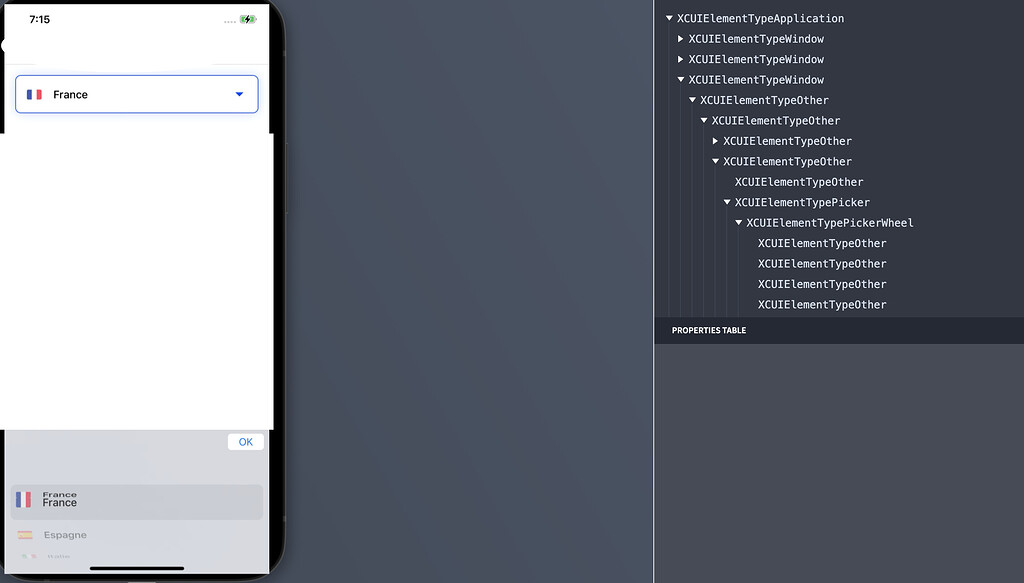Viewport: 1024px width, 583px height.
Task: Collapse the already expanded XCUIElementTypeWindow node
Action: pyautogui.click(x=680, y=80)
